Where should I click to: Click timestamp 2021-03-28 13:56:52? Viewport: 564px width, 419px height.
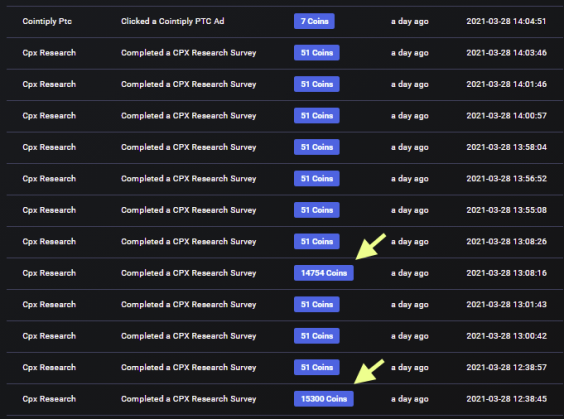pos(506,179)
